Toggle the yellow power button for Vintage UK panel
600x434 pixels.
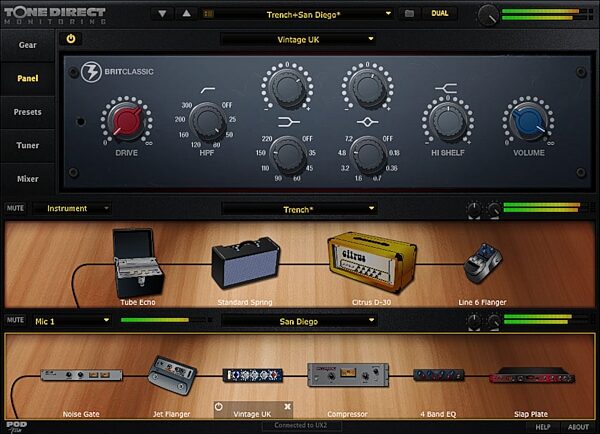[71, 39]
